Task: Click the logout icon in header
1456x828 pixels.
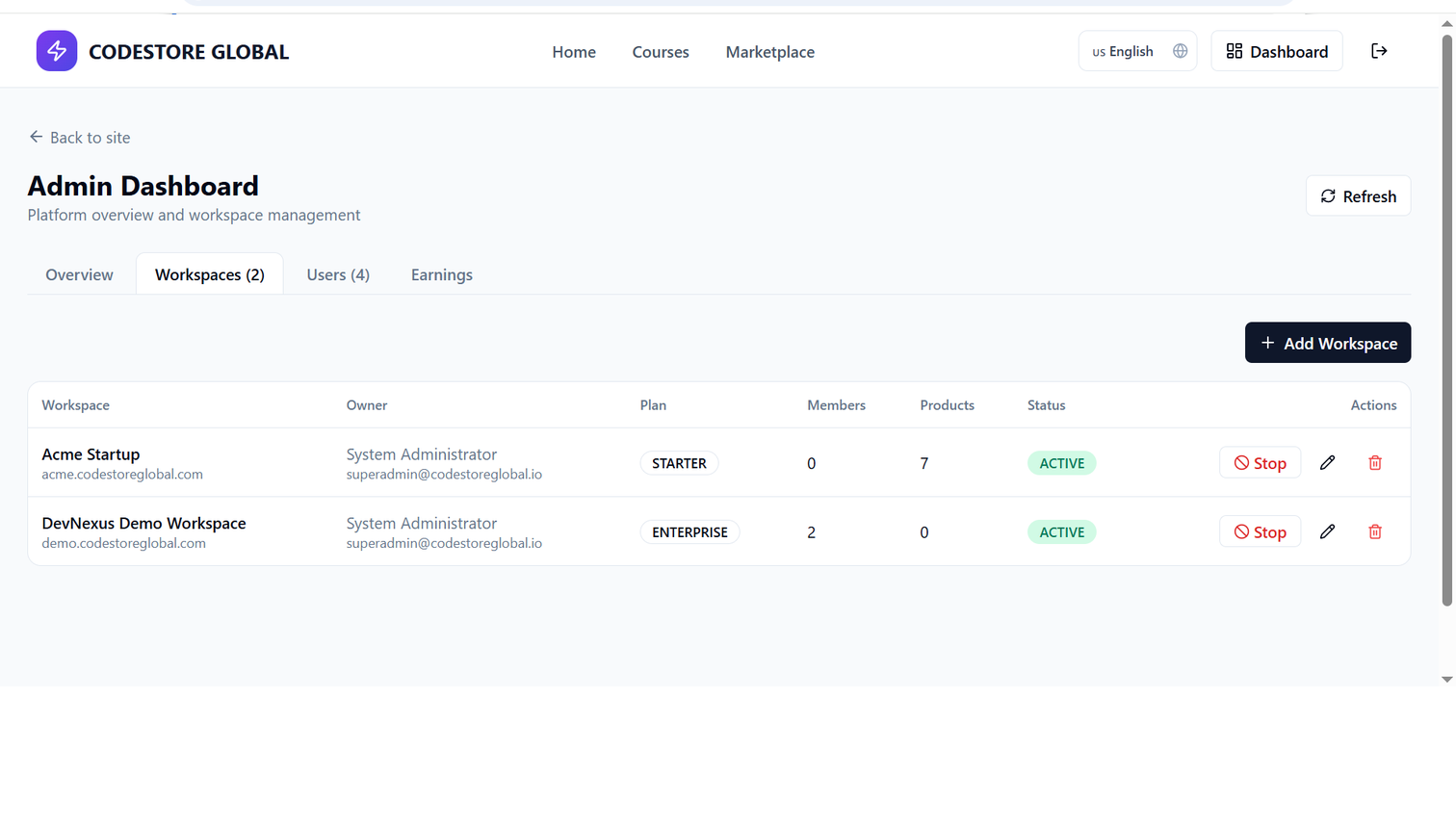Action: point(1379,51)
